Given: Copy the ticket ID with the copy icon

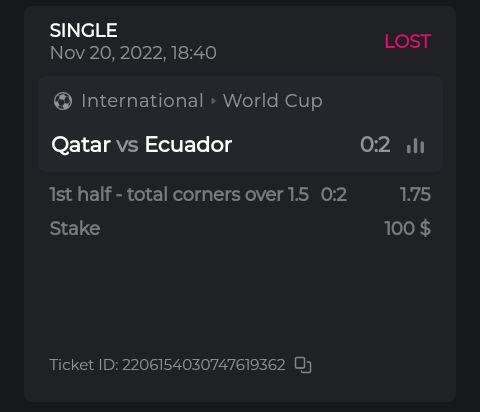Looking at the screenshot, I should click(303, 365).
